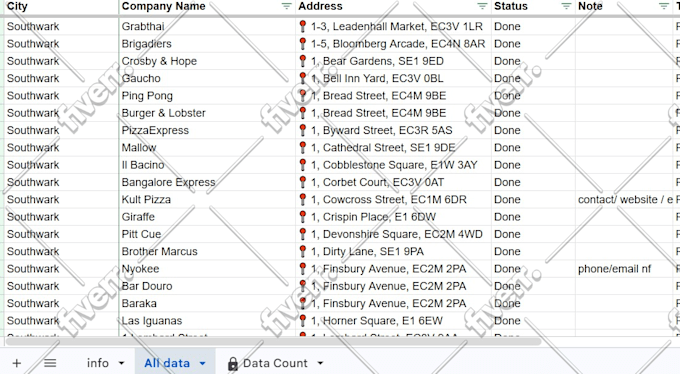Select the Ping Pong company cell
Viewport: 680px width, 374px height.
point(207,96)
